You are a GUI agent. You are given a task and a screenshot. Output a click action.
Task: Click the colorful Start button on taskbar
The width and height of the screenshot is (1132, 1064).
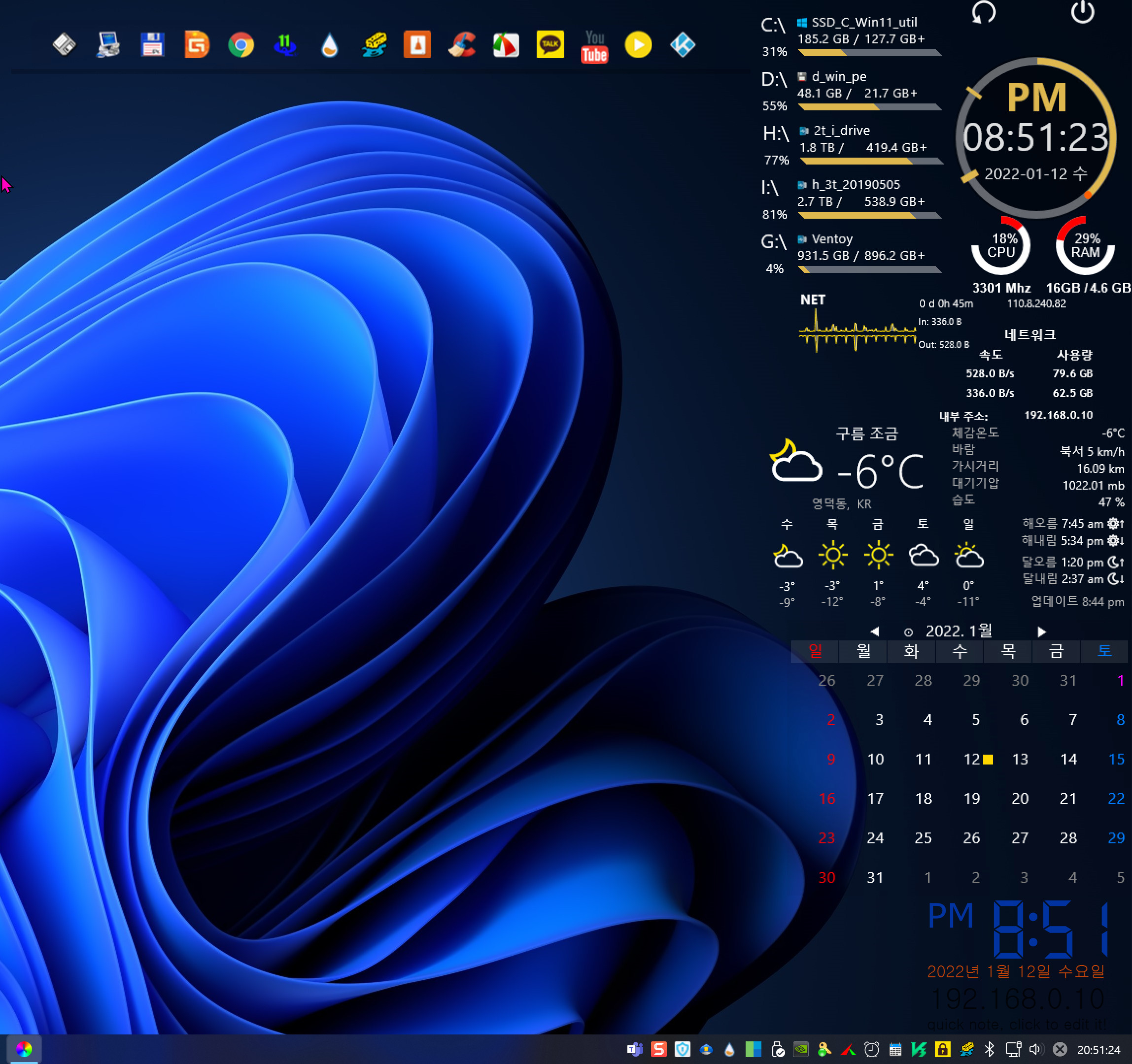[x=23, y=1049]
